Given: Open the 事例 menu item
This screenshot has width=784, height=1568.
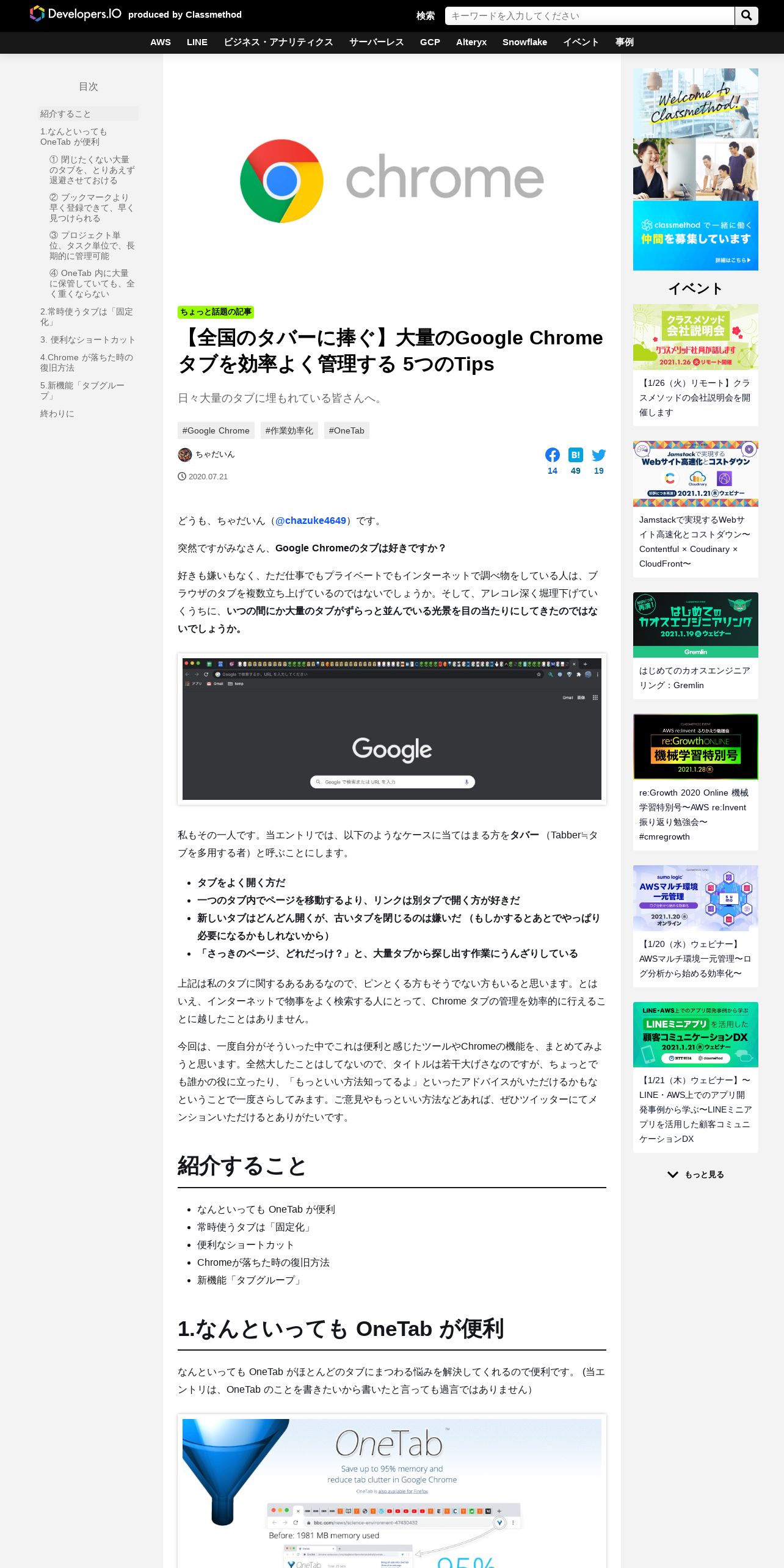Looking at the screenshot, I should point(624,42).
